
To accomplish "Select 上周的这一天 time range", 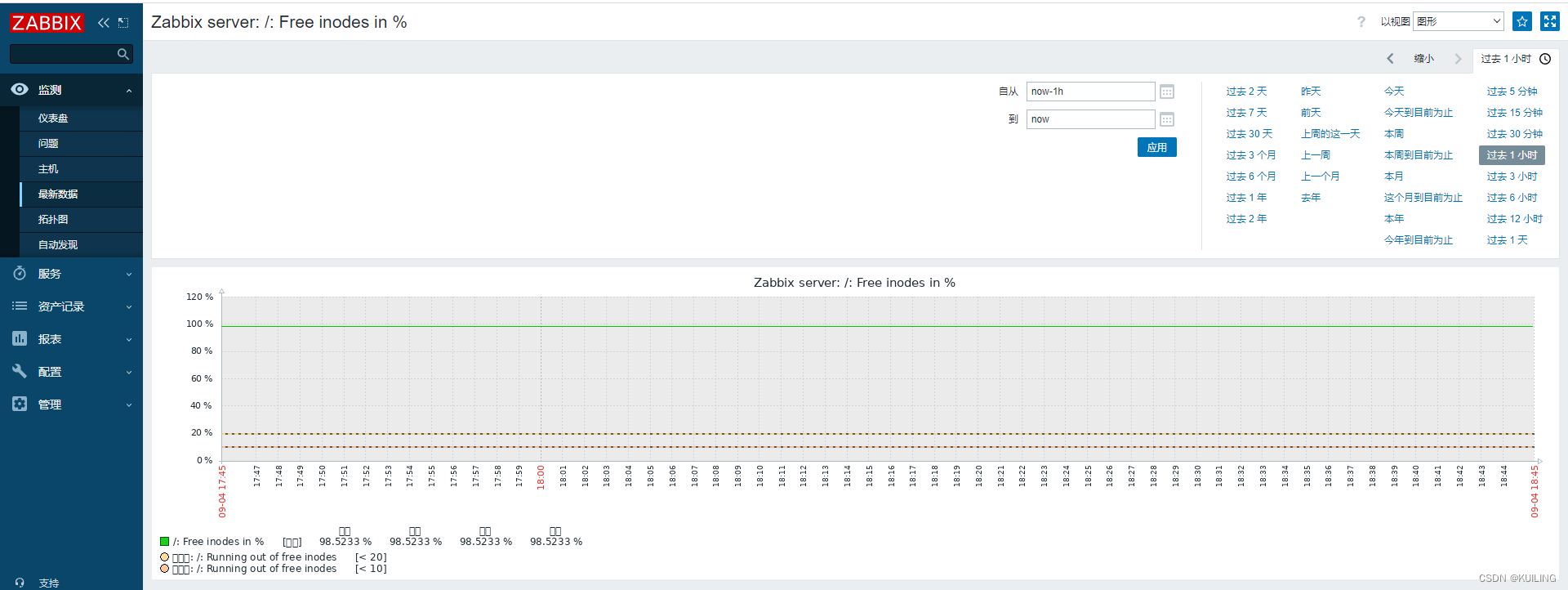I will pyautogui.click(x=1330, y=134).
